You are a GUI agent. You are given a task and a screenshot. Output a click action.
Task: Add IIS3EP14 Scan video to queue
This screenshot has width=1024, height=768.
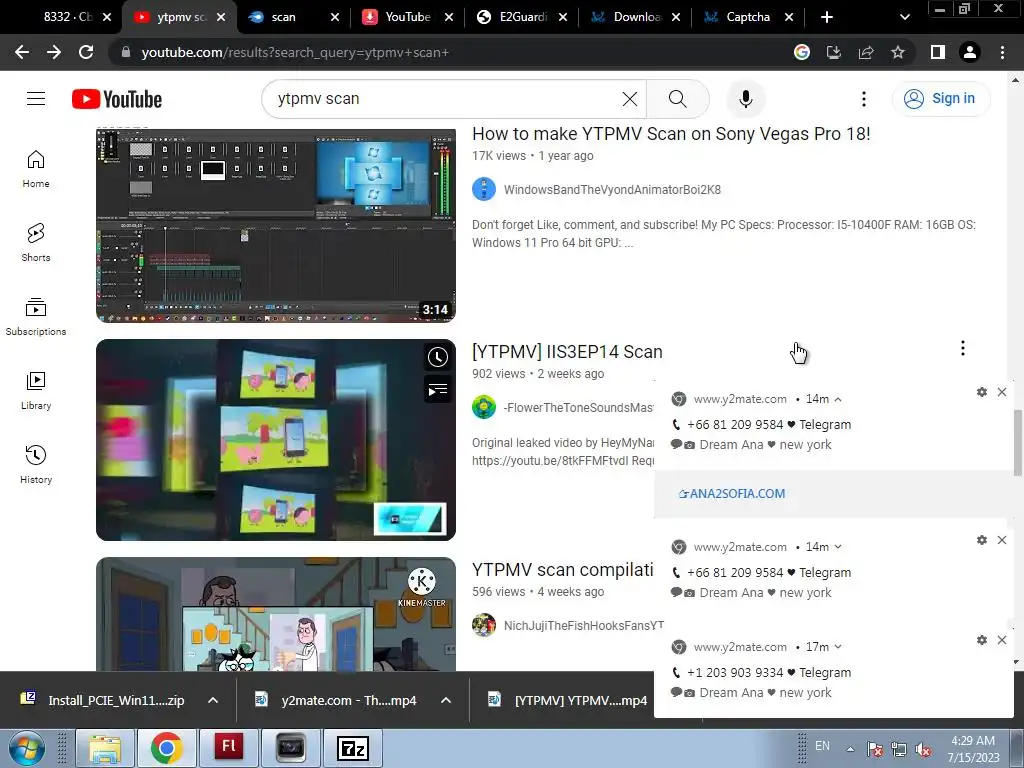tap(438, 390)
